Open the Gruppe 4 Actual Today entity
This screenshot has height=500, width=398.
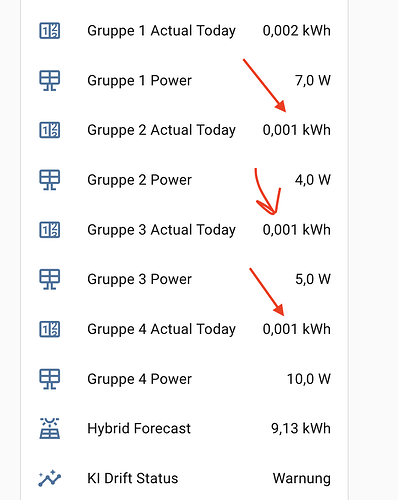tap(161, 329)
